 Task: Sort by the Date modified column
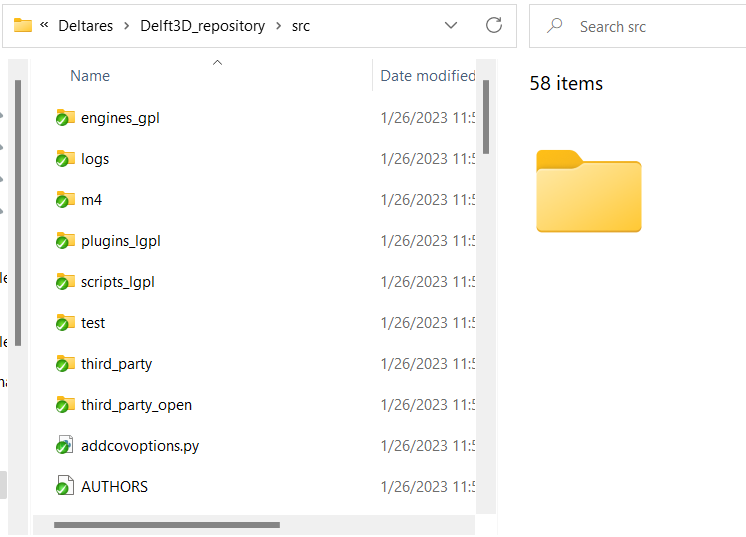coord(427,76)
